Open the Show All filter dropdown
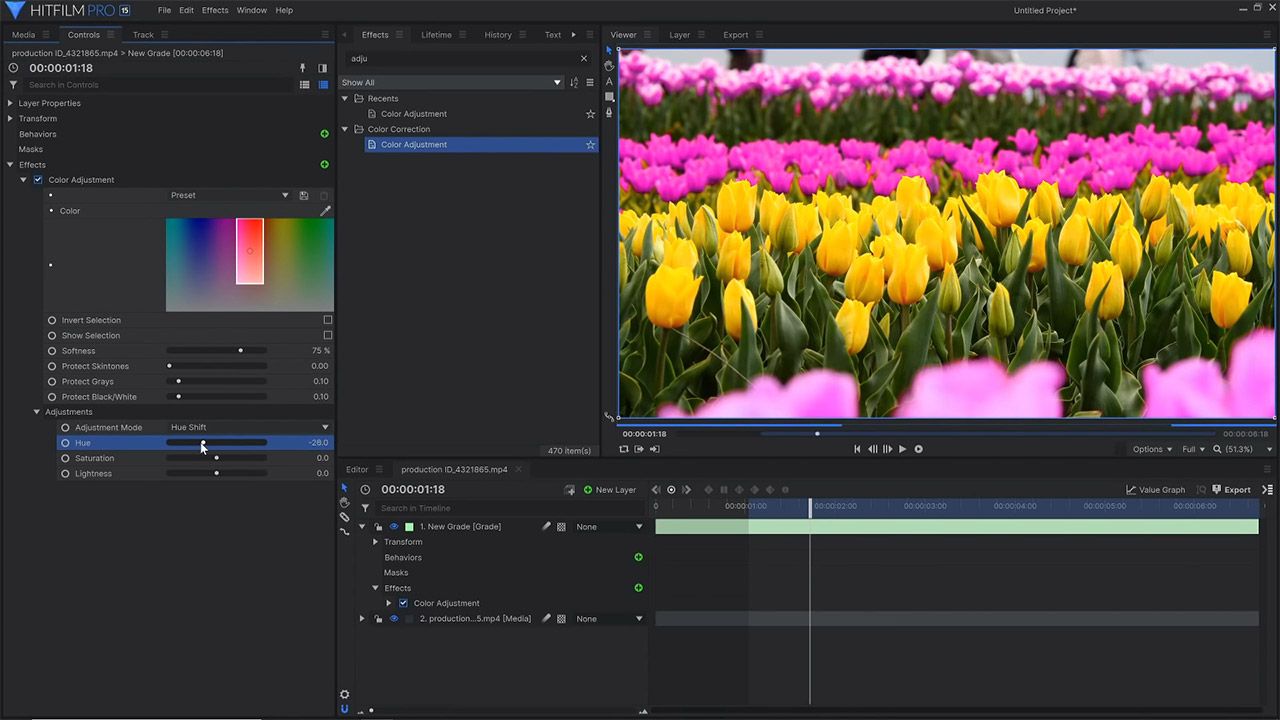Screen dimensions: 1280x720 click(451, 83)
